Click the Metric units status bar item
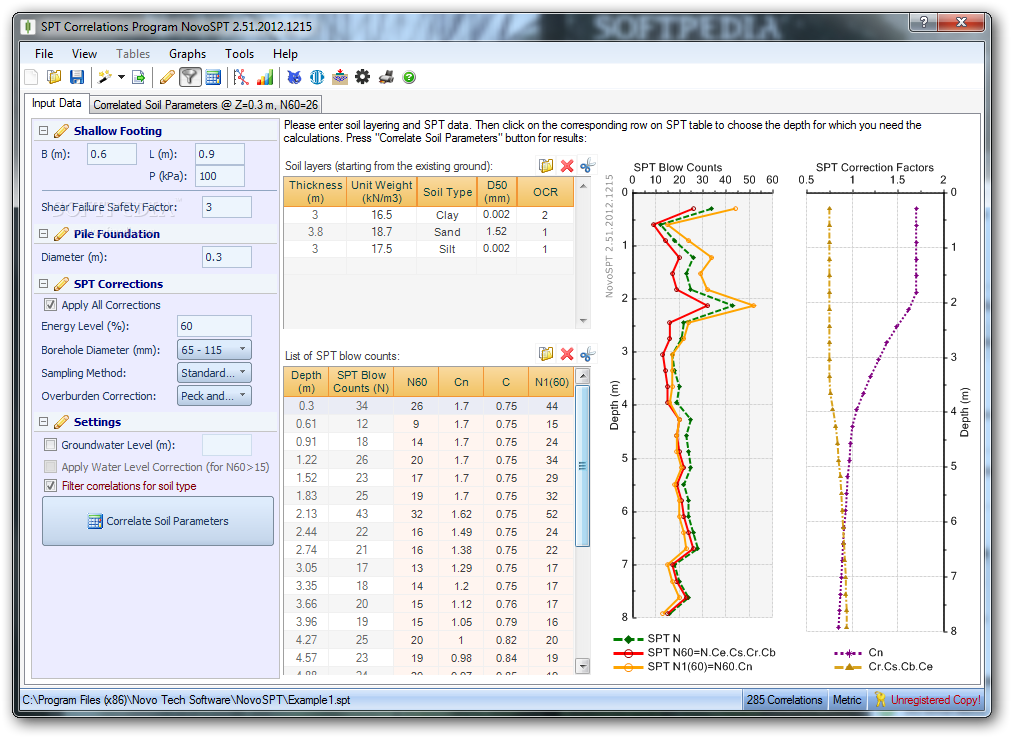 click(x=847, y=700)
